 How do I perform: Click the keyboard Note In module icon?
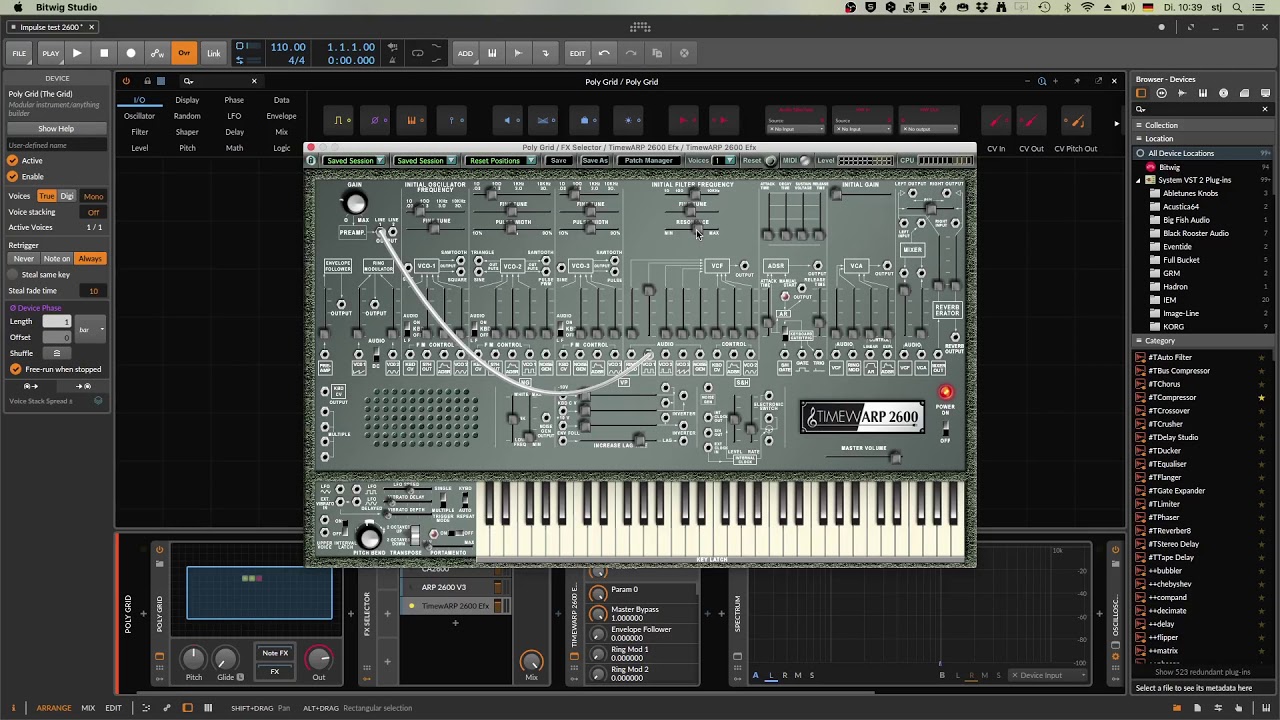coord(411,121)
